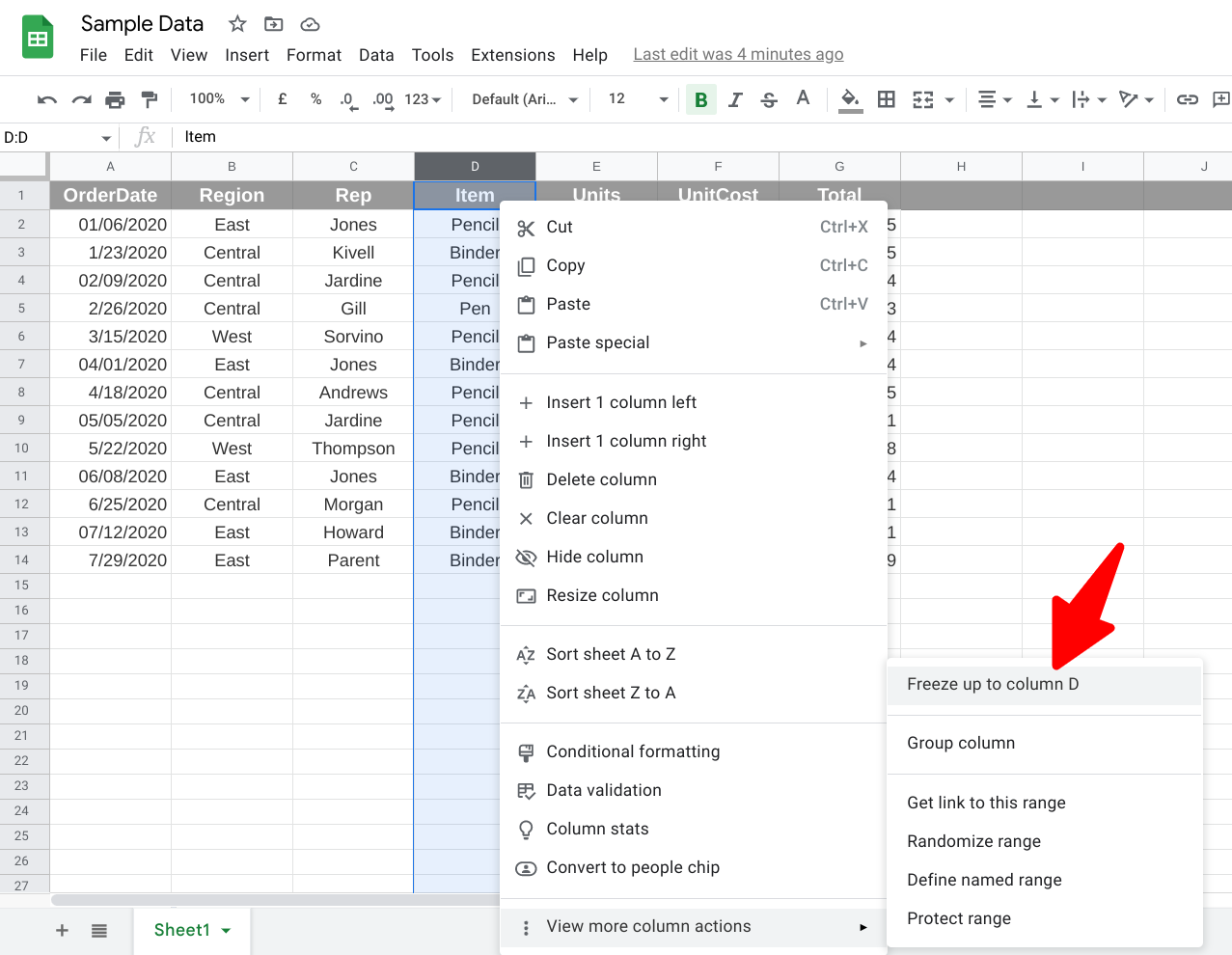The image size is (1232, 955).
Task: Click the Fill color tool
Action: pyautogui.click(x=849, y=98)
